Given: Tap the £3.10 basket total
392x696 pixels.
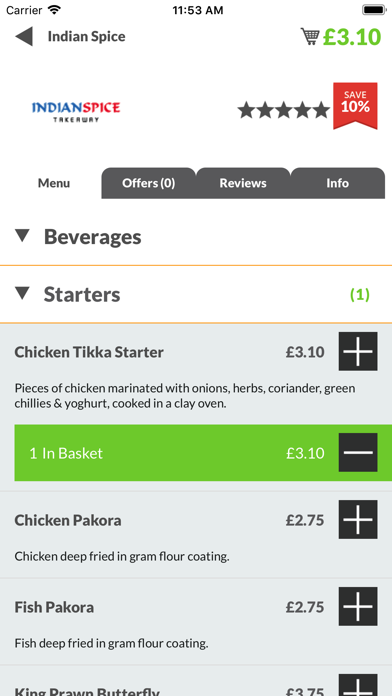Looking at the screenshot, I should click(352, 37).
